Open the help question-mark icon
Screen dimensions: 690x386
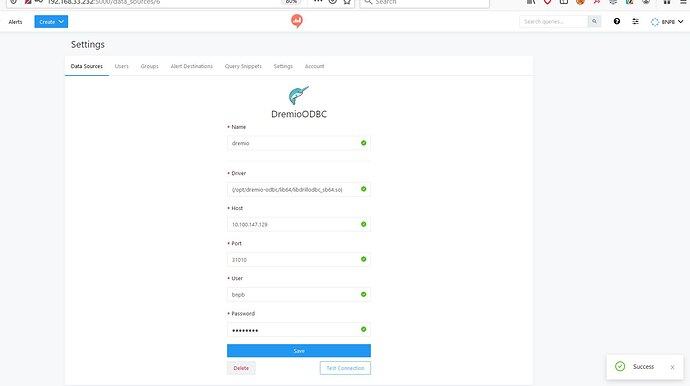click(x=617, y=21)
